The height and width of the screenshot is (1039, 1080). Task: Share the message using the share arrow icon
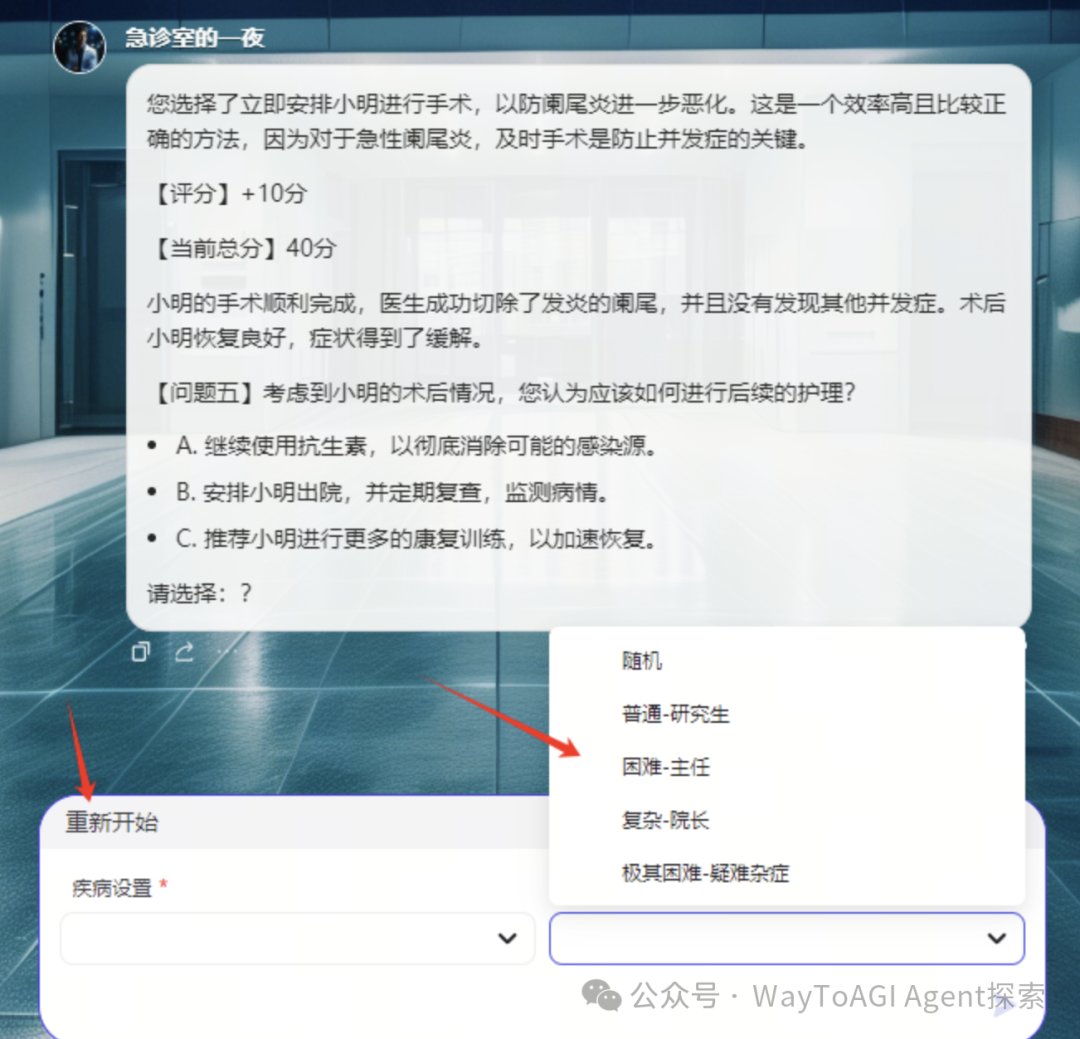click(x=184, y=651)
